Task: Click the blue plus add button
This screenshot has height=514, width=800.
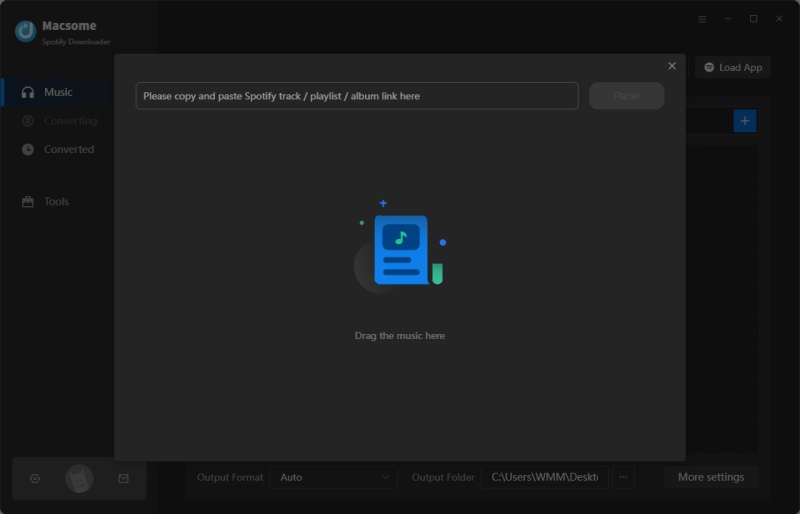Action: click(745, 121)
